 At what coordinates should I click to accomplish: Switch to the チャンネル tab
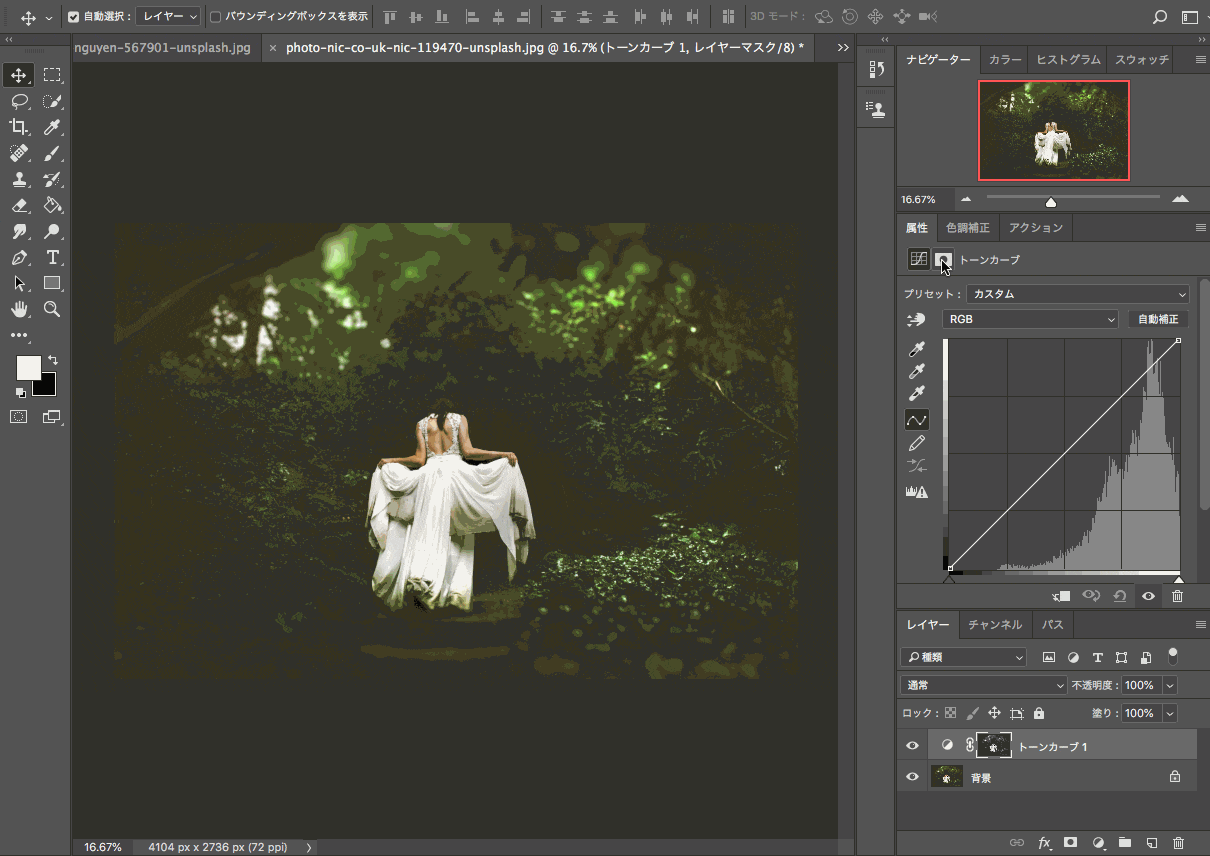coord(995,624)
